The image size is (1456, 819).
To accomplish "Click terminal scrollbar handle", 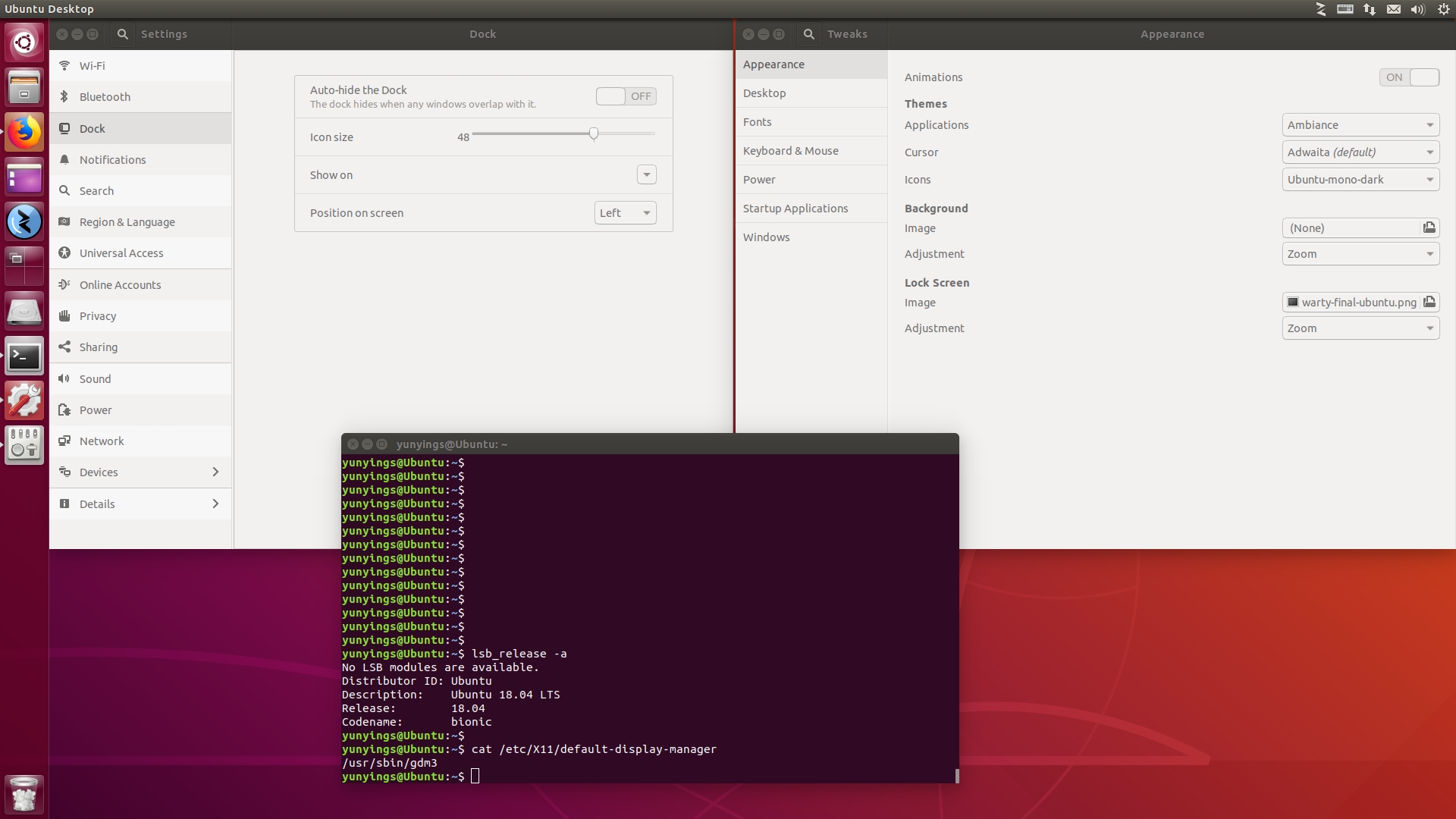I will (x=956, y=776).
